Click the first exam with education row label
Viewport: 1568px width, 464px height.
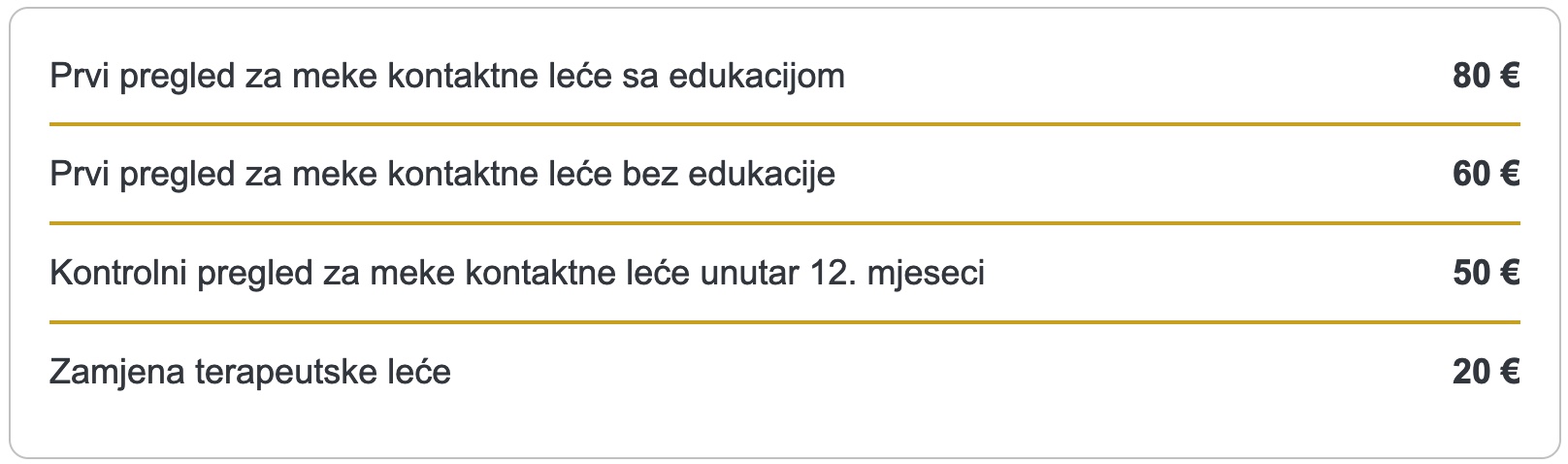446,76
